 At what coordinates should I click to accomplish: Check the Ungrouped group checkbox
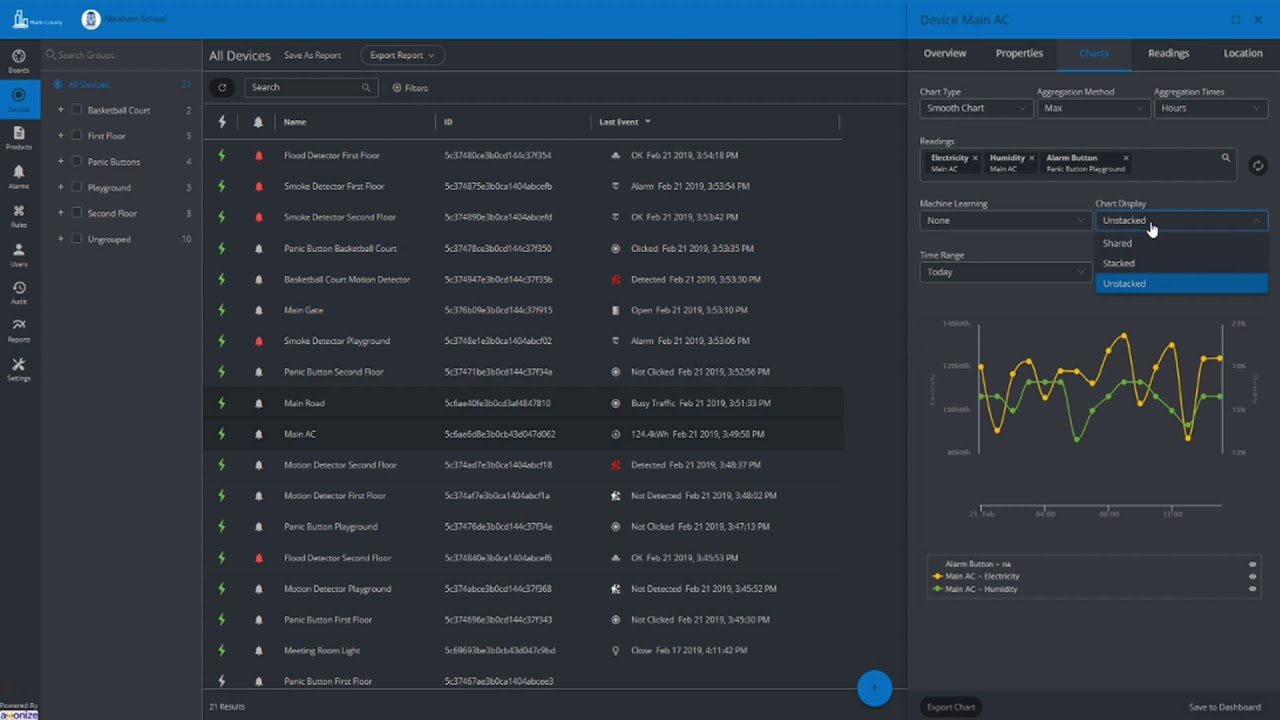coord(76,239)
